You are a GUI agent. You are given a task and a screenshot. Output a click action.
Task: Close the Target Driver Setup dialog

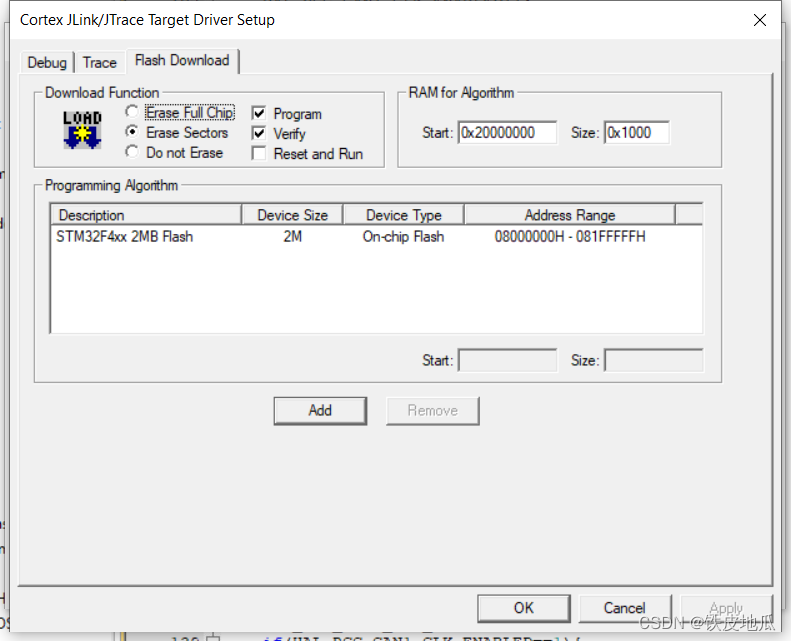pos(759,20)
